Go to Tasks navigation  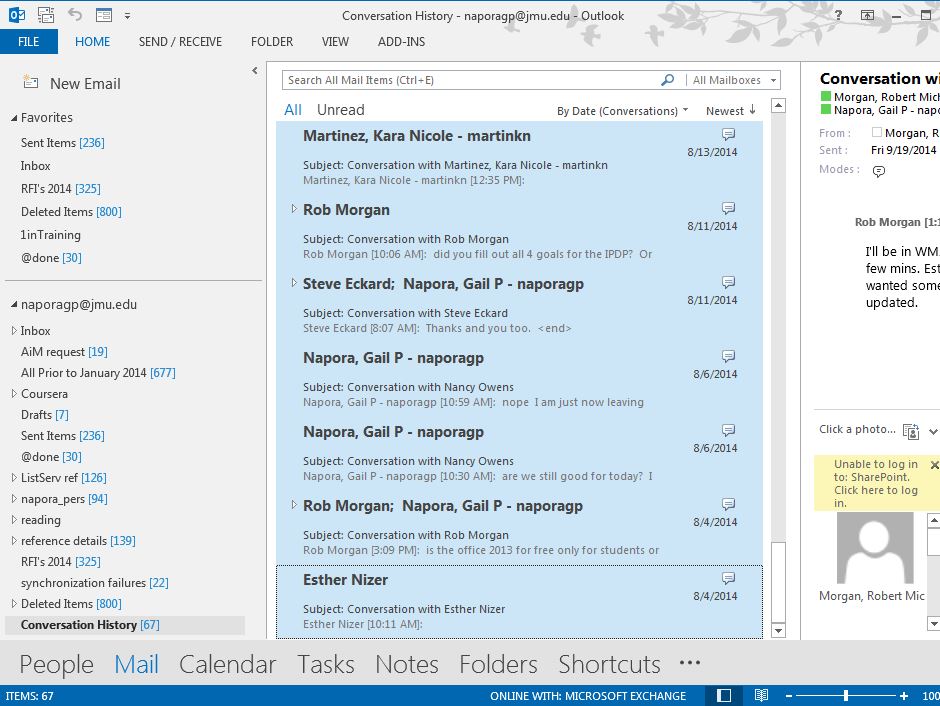(x=326, y=664)
